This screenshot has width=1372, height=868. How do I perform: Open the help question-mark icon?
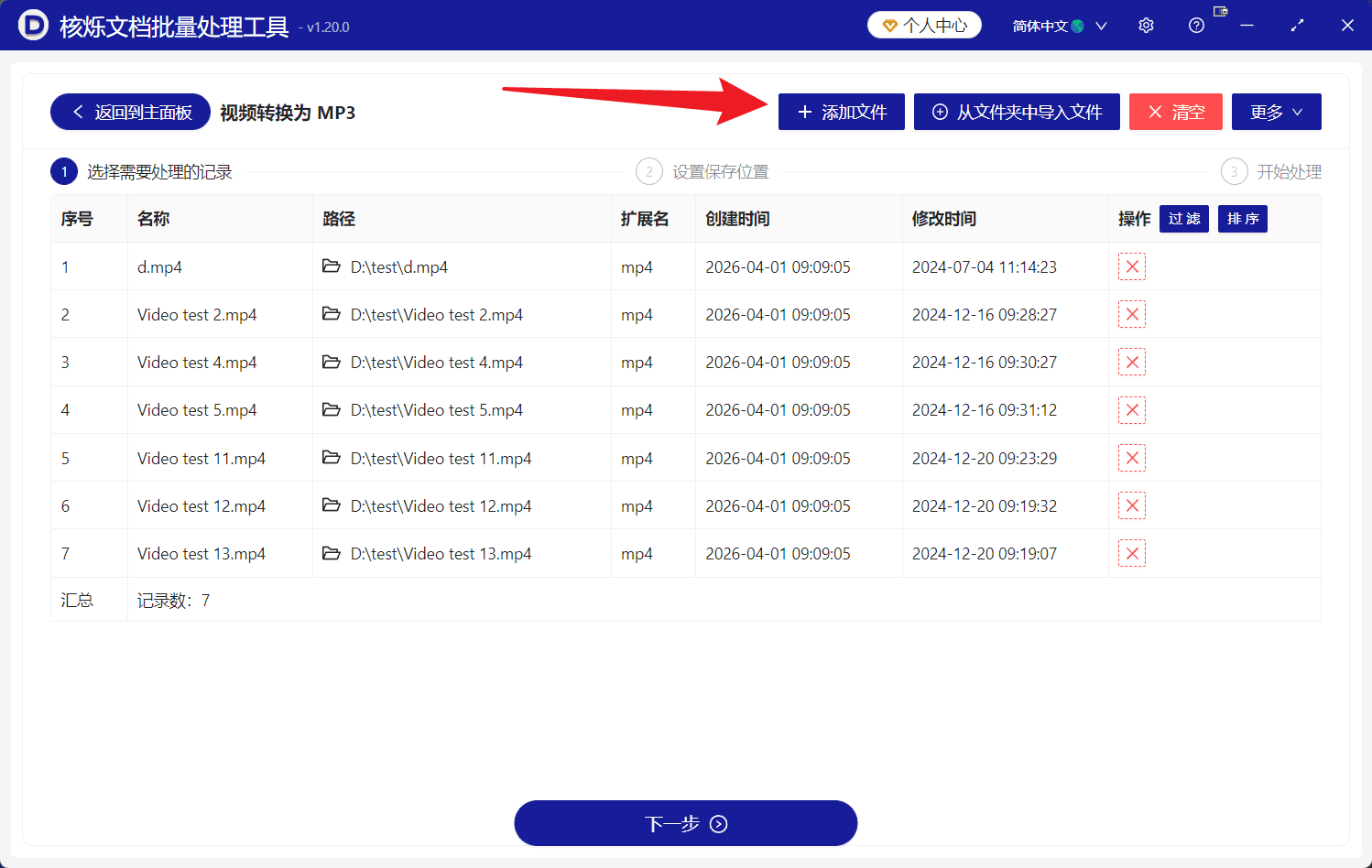click(x=1196, y=25)
